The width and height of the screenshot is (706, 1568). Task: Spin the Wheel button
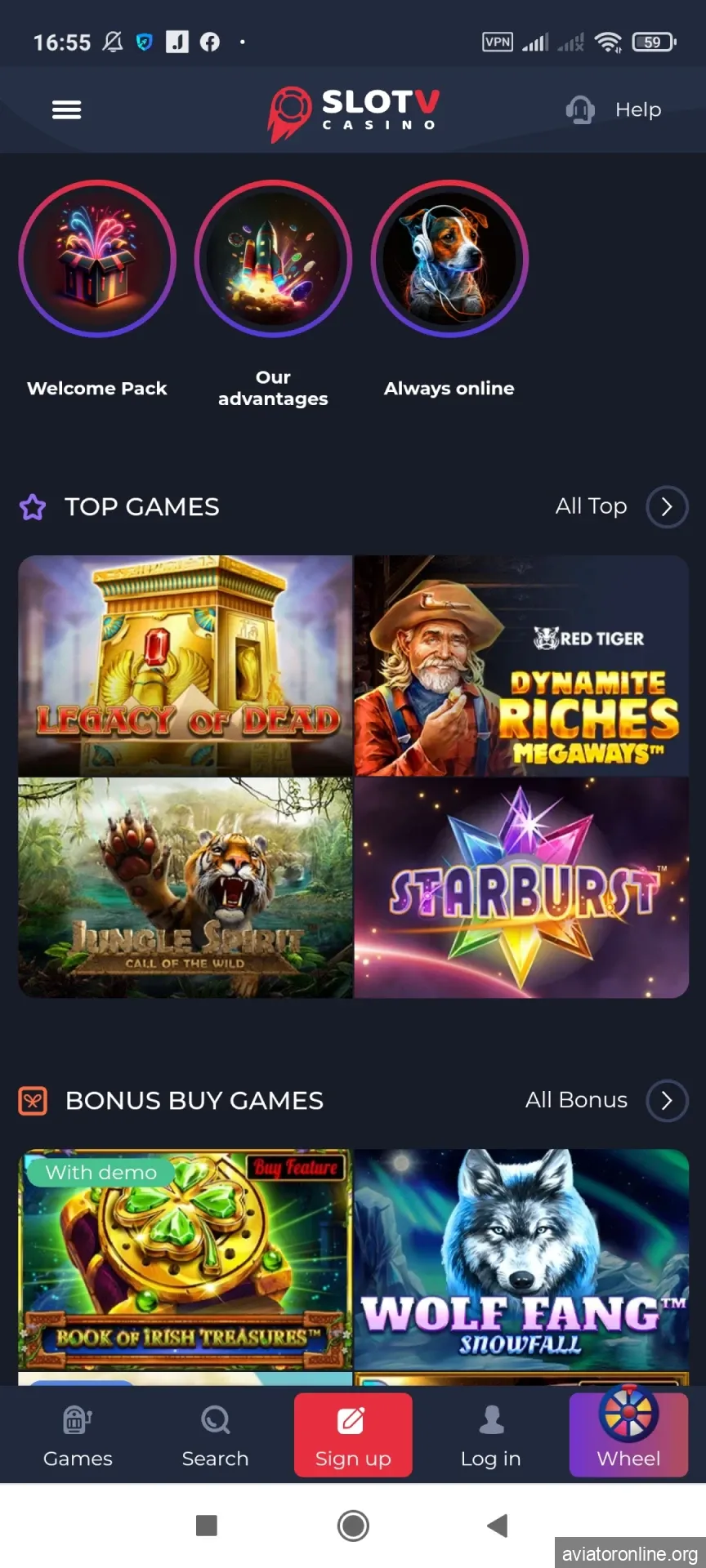tap(628, 1432)
